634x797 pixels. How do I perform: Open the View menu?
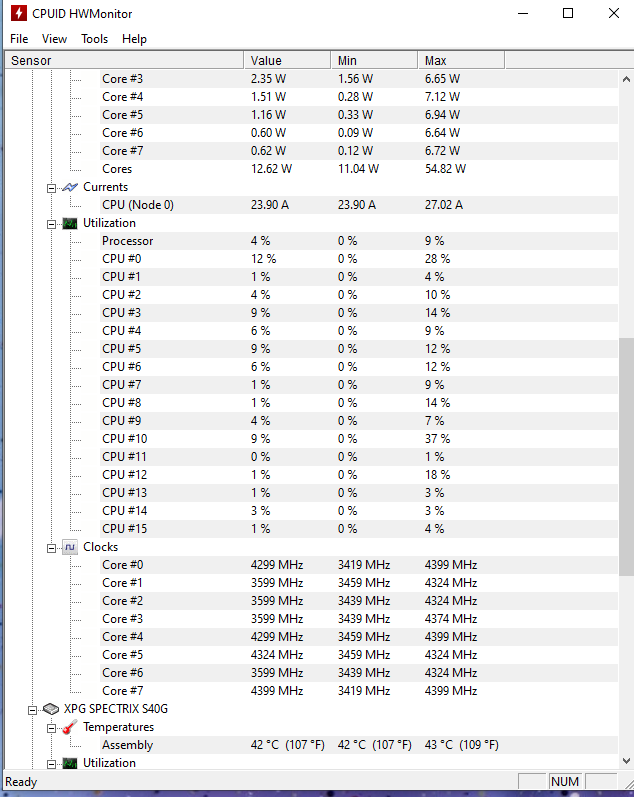pos(54,39)
